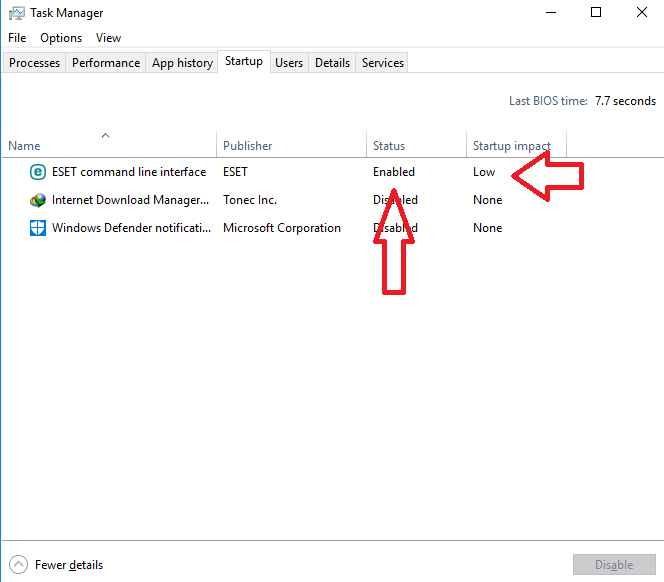The image size is (664, 582).
Task: Switch to the Users tab
Action: pyautogui.click(x=289, y=63)
